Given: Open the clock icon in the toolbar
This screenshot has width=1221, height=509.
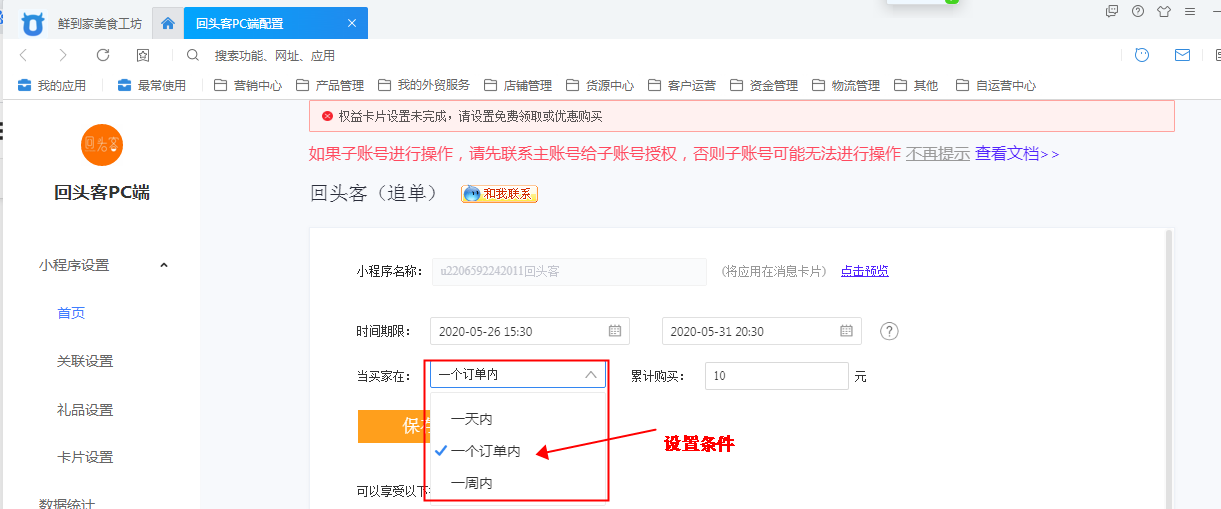Looking at the screenshot, I should [x=1142, y=55].
